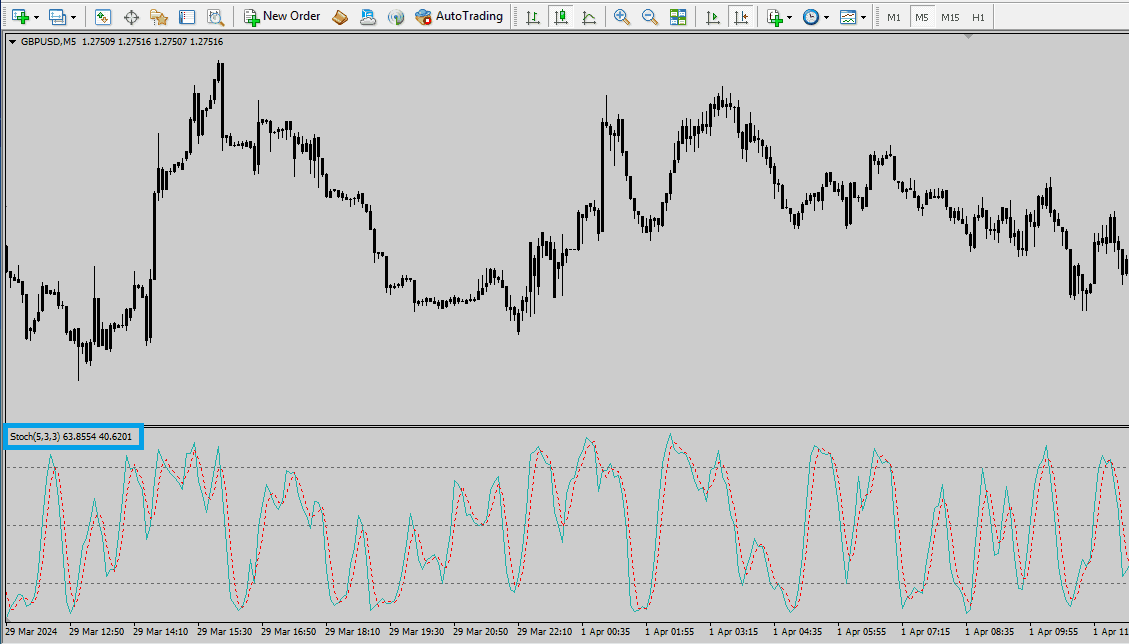Switch chart to bar chart mode
1129x644 pixels.
[533, 17]
